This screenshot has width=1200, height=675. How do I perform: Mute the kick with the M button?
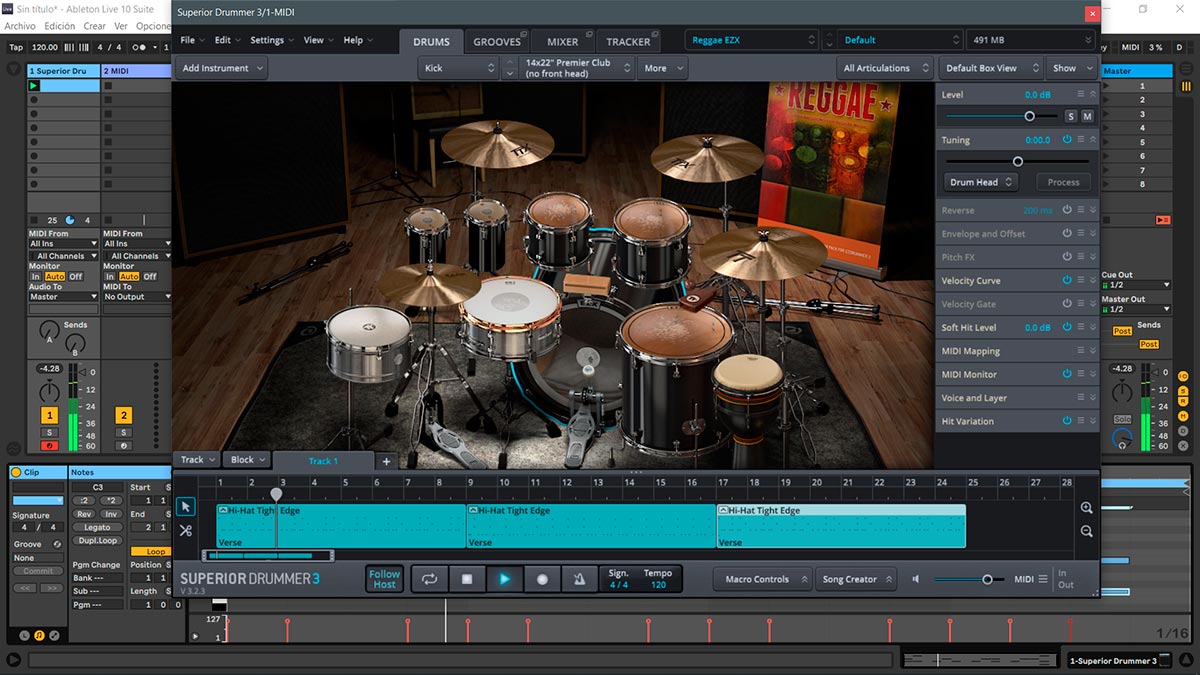pos(1087,117)
